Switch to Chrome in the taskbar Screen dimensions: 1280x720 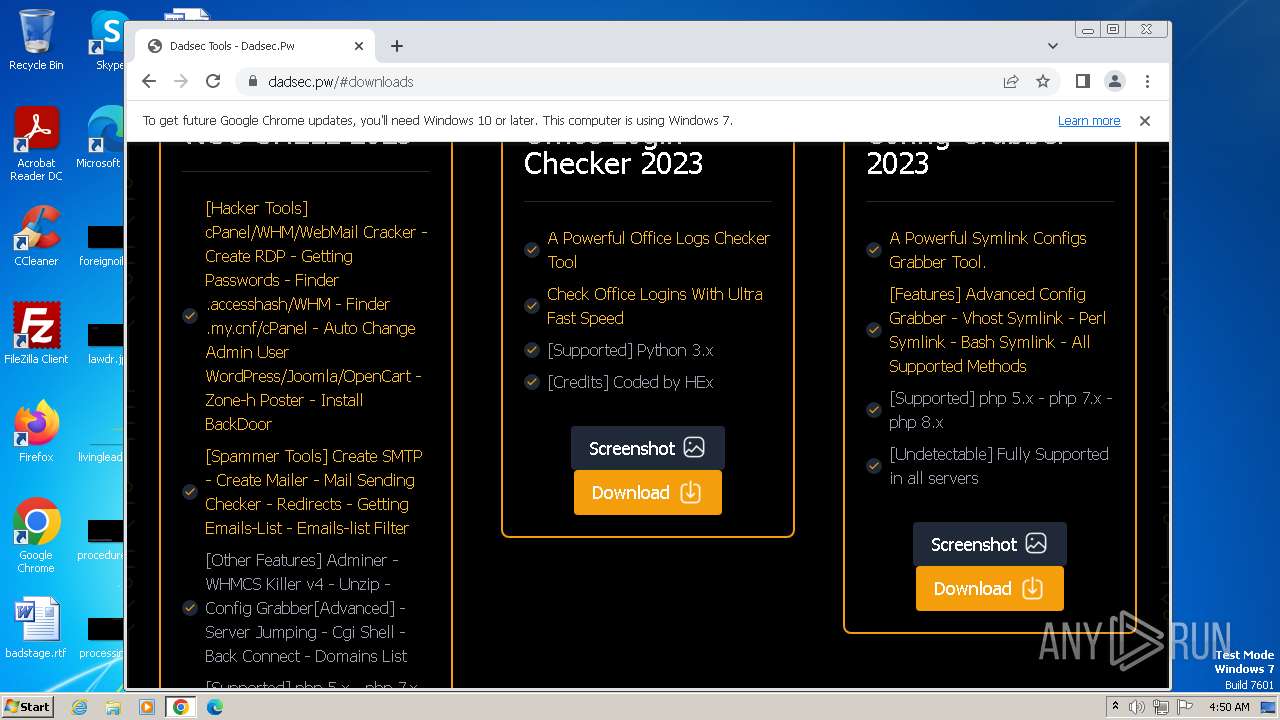181,707
